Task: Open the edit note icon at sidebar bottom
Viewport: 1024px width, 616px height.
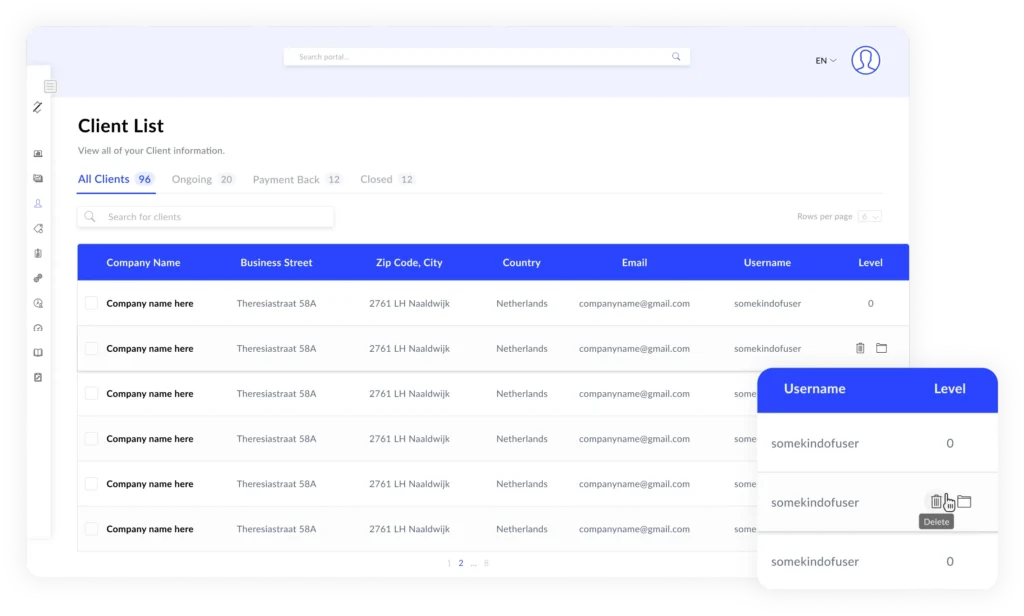Action: pos(38,378)
